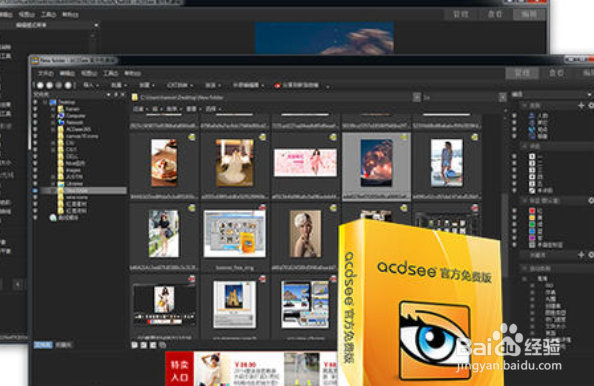
Task: Open the View menu in the front window
Action: 89,73
